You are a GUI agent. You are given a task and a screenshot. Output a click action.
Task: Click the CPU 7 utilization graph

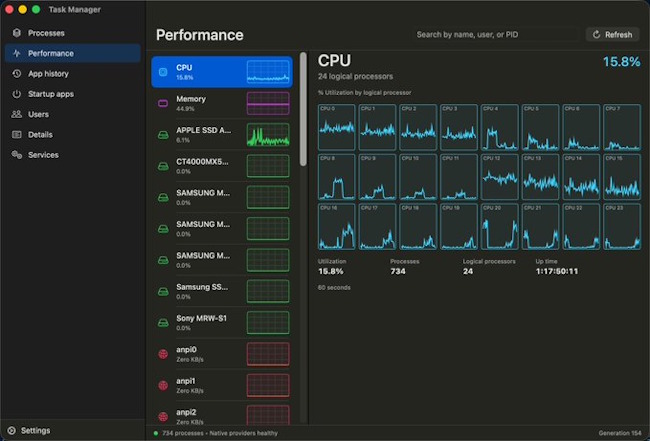click(x=622, y=127)
